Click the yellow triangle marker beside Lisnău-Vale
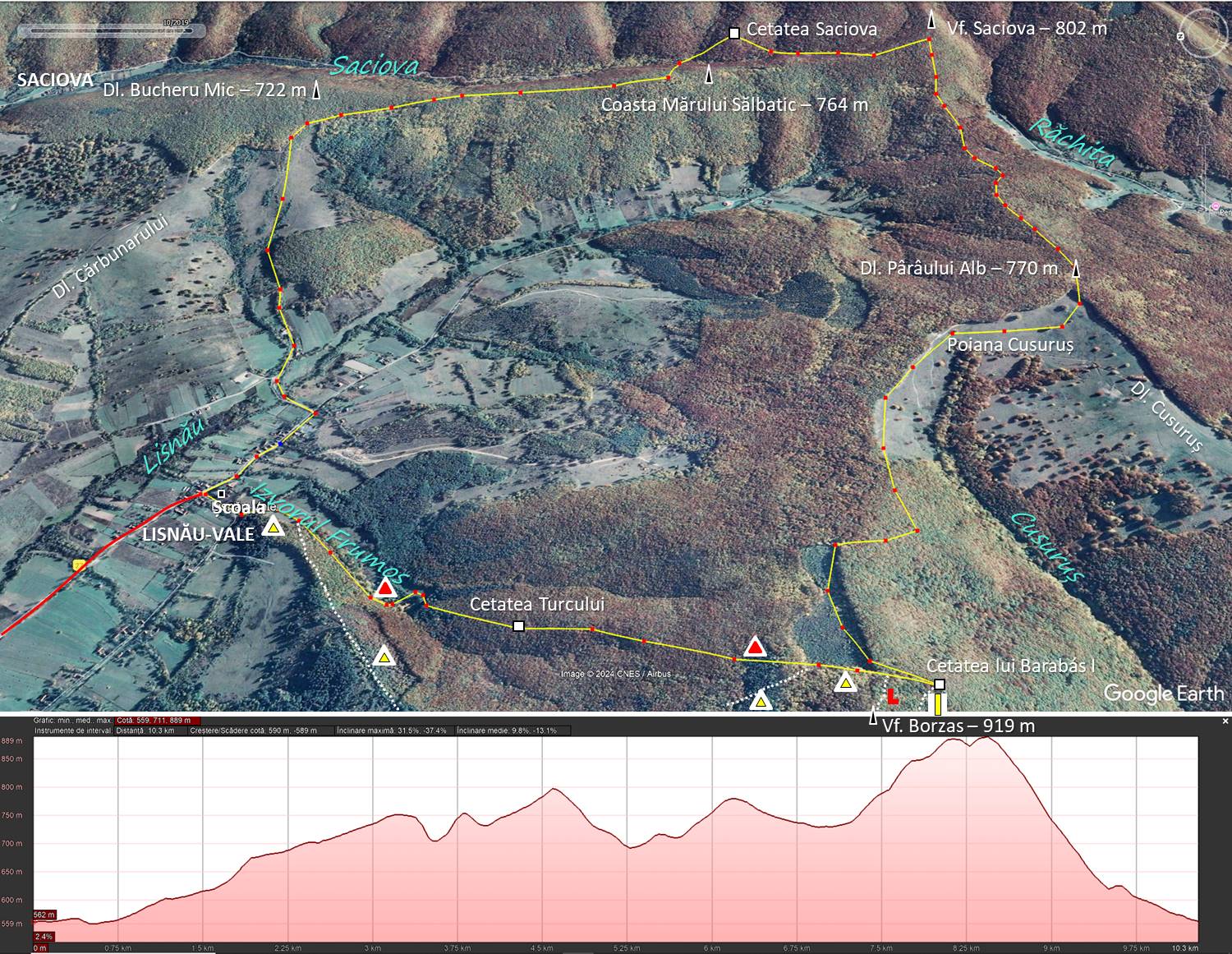The width and height of the screenshot is (1232, 954). 274,528
